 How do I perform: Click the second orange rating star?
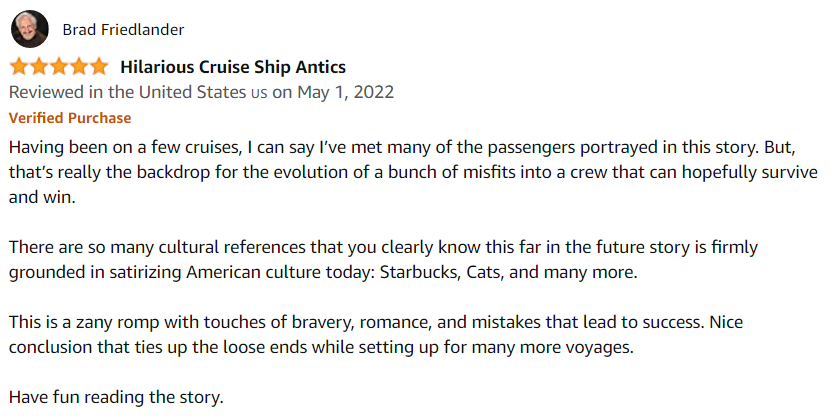[x=39, y=67]
